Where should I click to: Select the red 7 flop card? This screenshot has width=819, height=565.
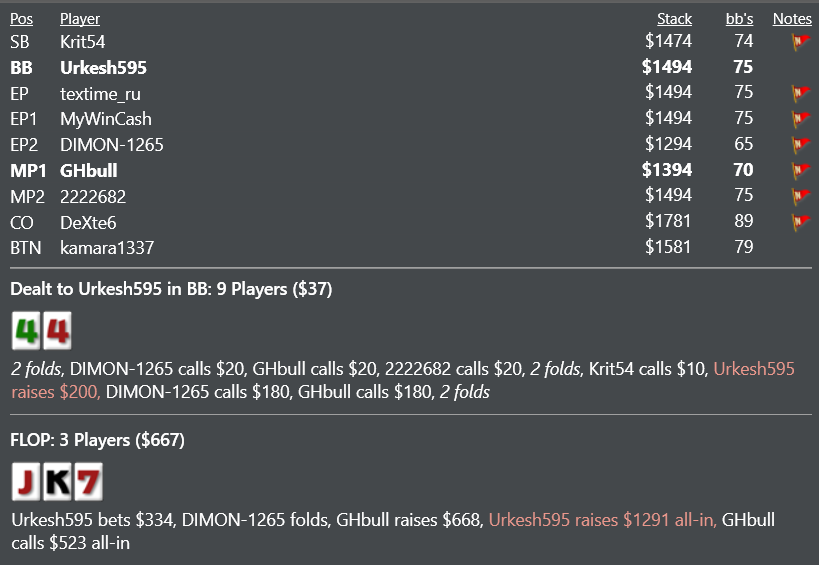(x=89, y=481)
